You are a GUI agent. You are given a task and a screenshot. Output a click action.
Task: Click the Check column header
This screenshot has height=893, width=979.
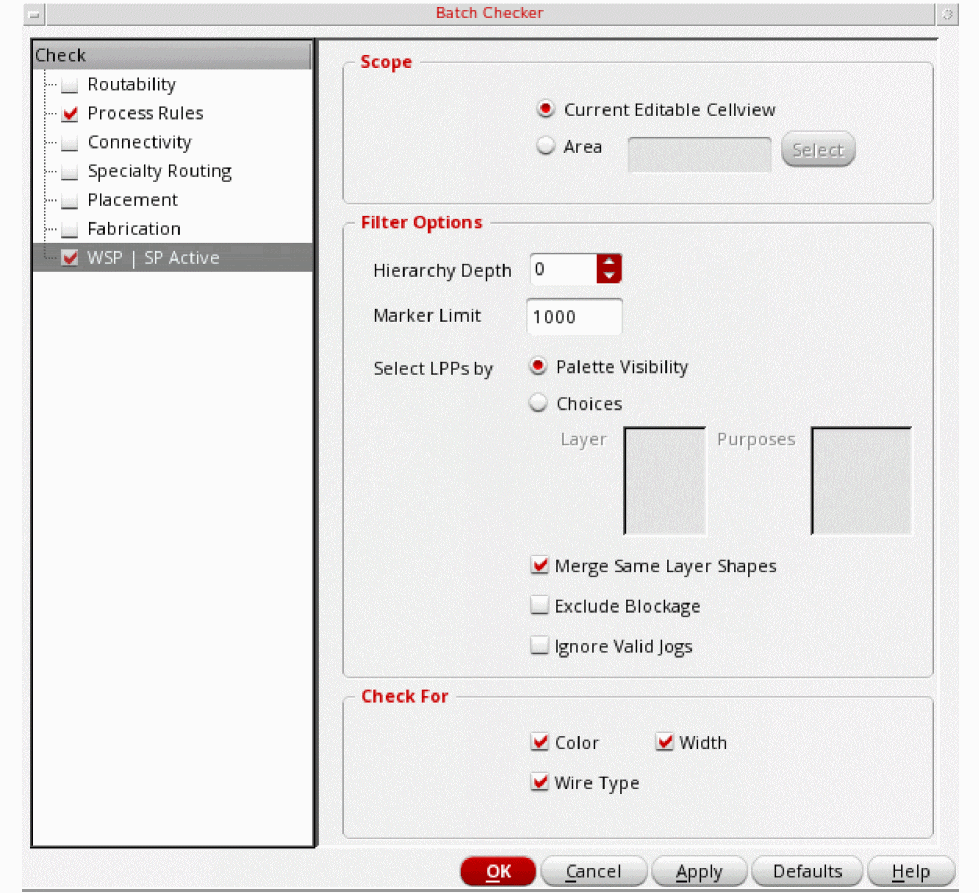(x=172, y=55)
